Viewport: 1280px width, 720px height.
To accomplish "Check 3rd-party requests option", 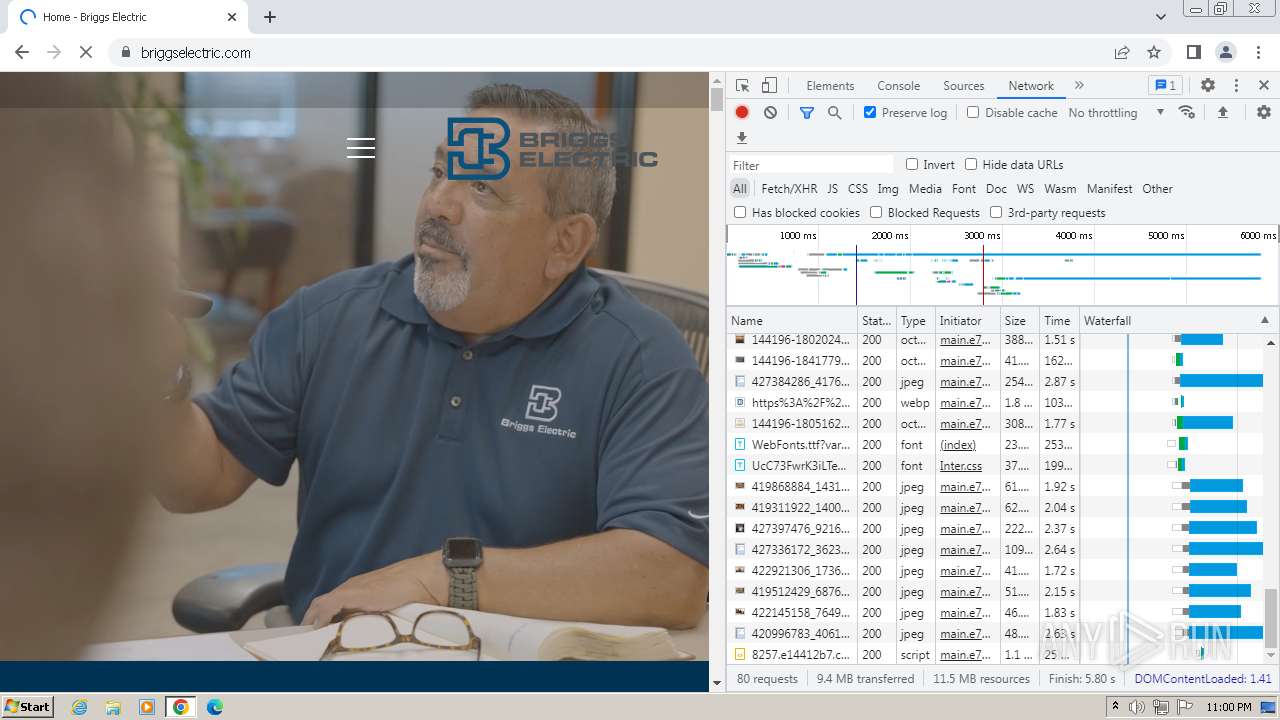I will tap(996, 213).
